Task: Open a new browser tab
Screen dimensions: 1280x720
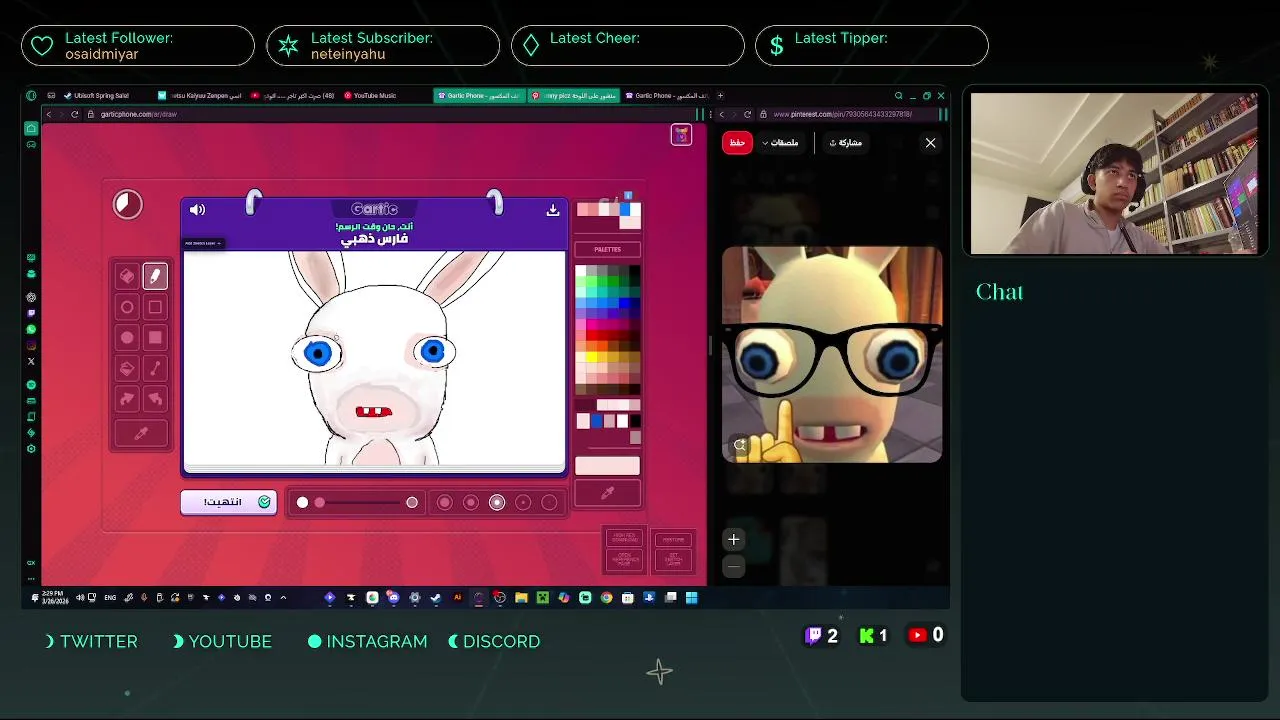Action: [x=720, y=96]
